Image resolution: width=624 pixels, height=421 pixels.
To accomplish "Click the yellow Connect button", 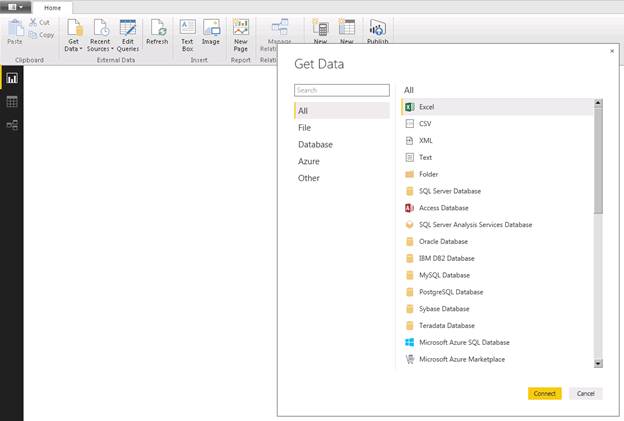I will [544, 394].
